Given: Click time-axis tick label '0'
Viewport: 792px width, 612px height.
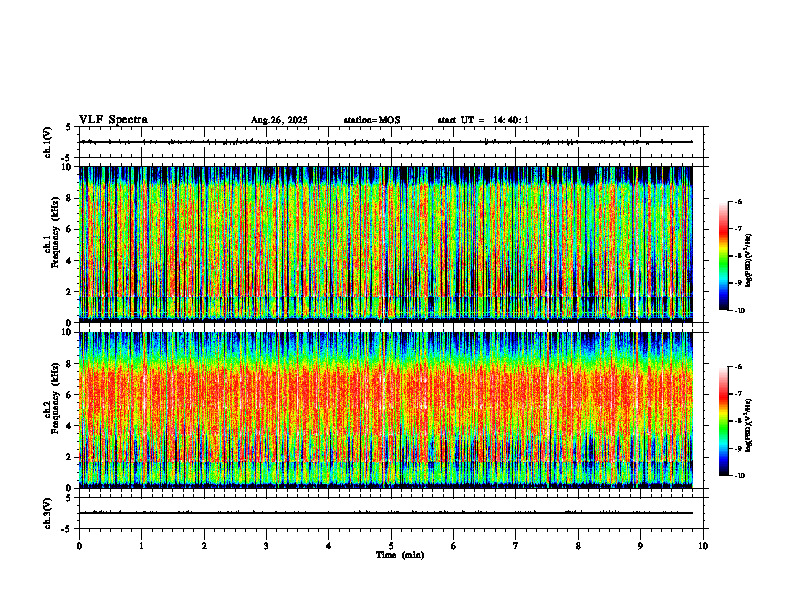Looking at the screenshot, I should [79, 546].
